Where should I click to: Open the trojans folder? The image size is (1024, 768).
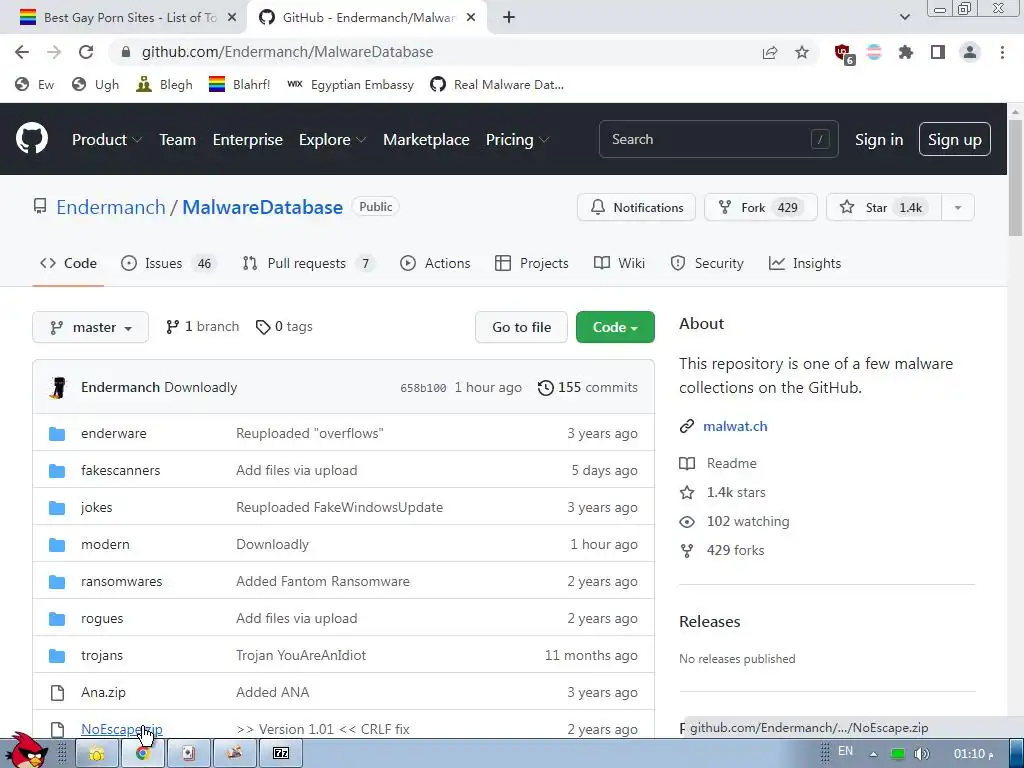102,655
